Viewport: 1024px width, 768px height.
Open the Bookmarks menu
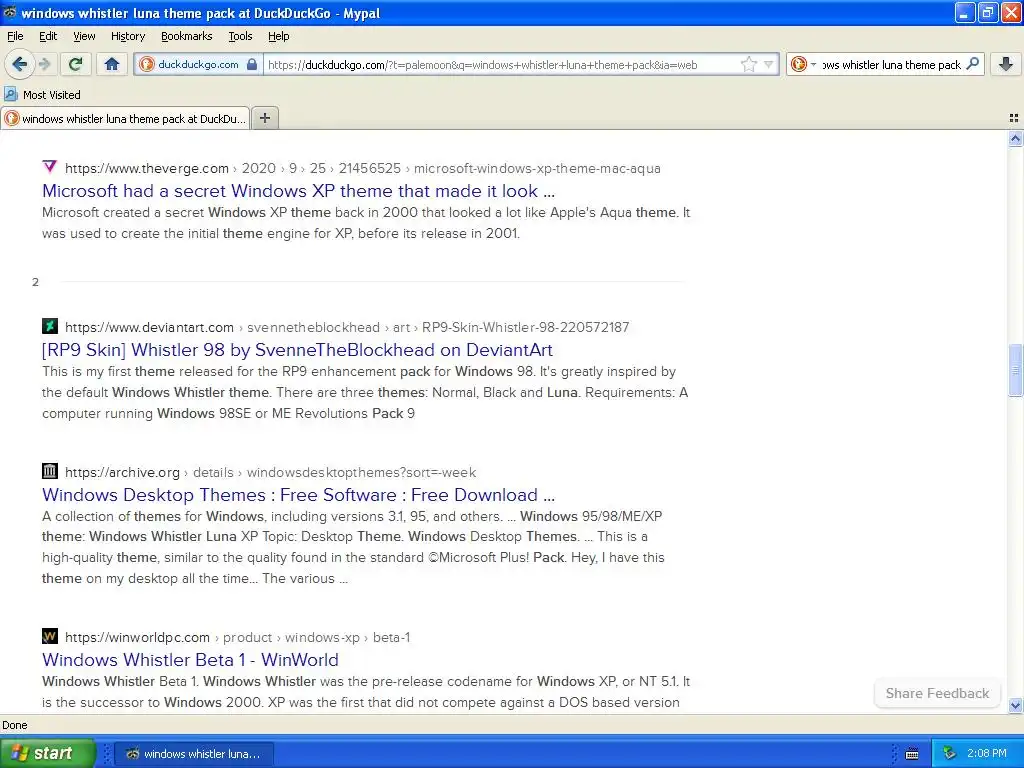[x=186, y=36]
